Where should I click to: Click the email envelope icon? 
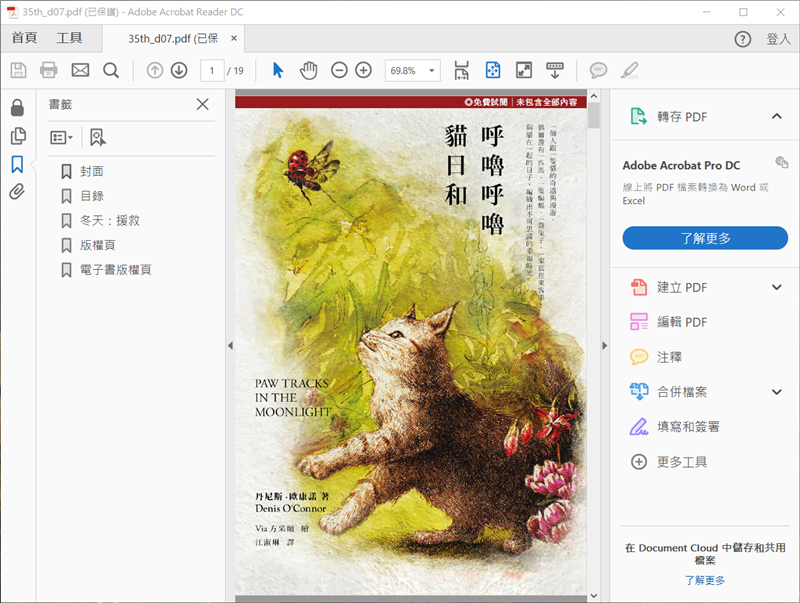(80, 70)
